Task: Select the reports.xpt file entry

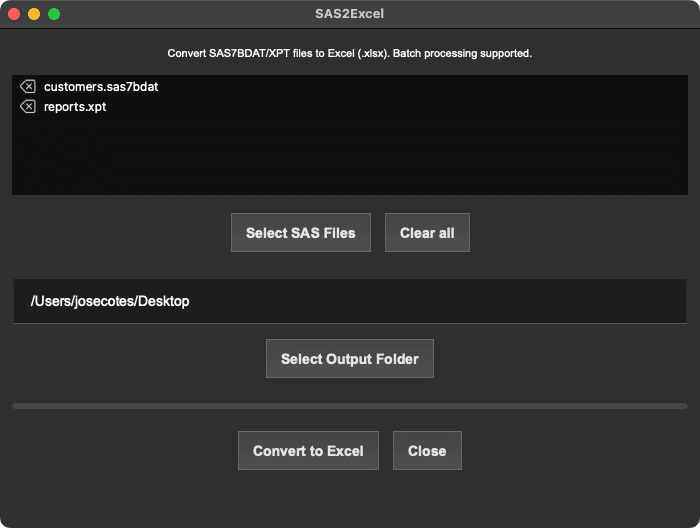Action: click(75, 106)
